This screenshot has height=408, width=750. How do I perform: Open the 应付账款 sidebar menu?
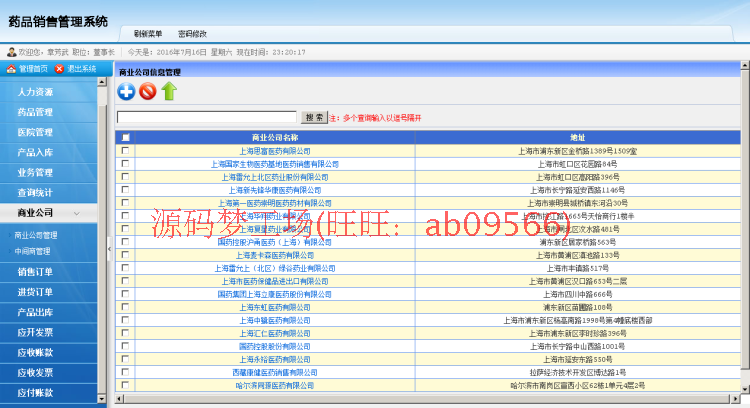click(48, 393)
